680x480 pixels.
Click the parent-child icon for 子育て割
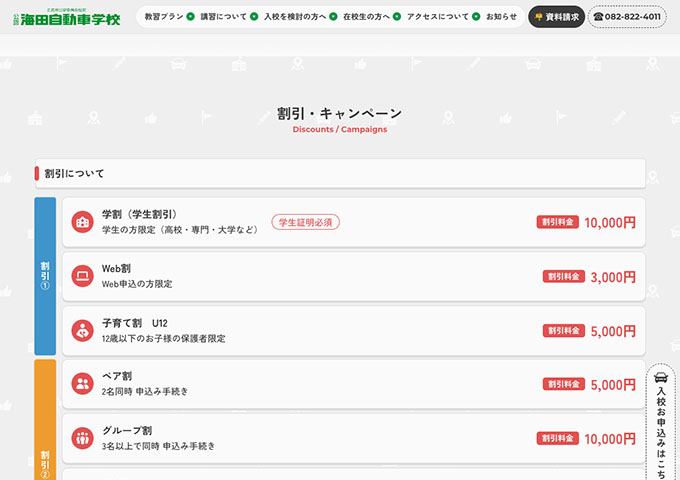pos(82,331)
